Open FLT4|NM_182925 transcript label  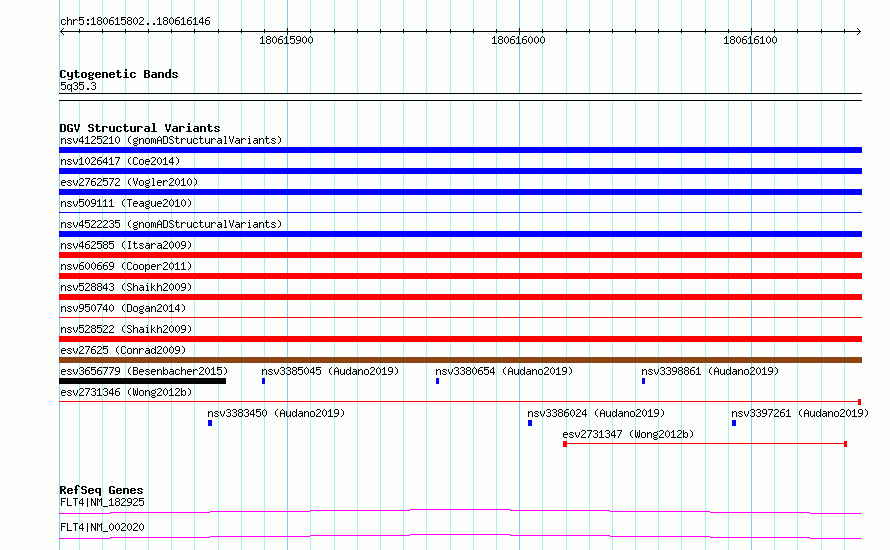click(102, 502)
